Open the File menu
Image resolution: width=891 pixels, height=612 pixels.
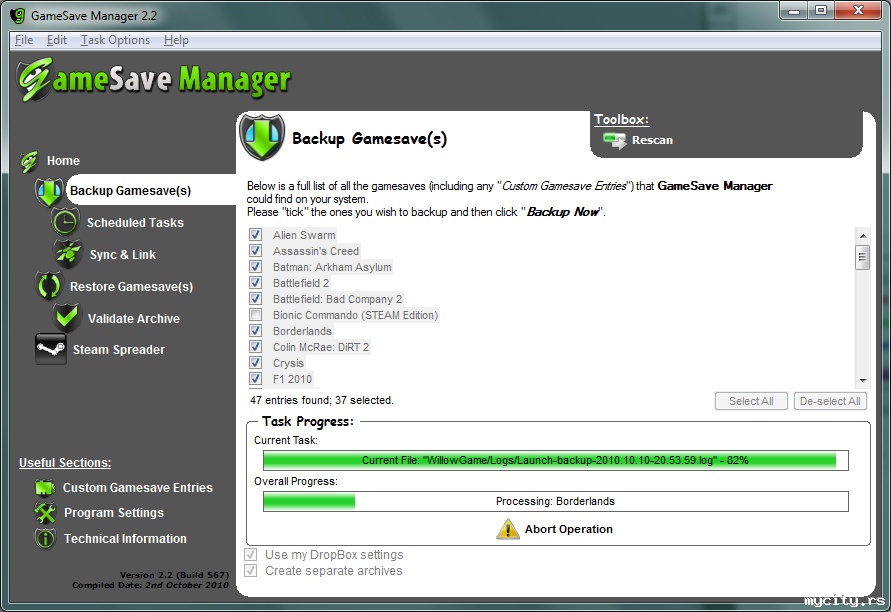[24, 40]
